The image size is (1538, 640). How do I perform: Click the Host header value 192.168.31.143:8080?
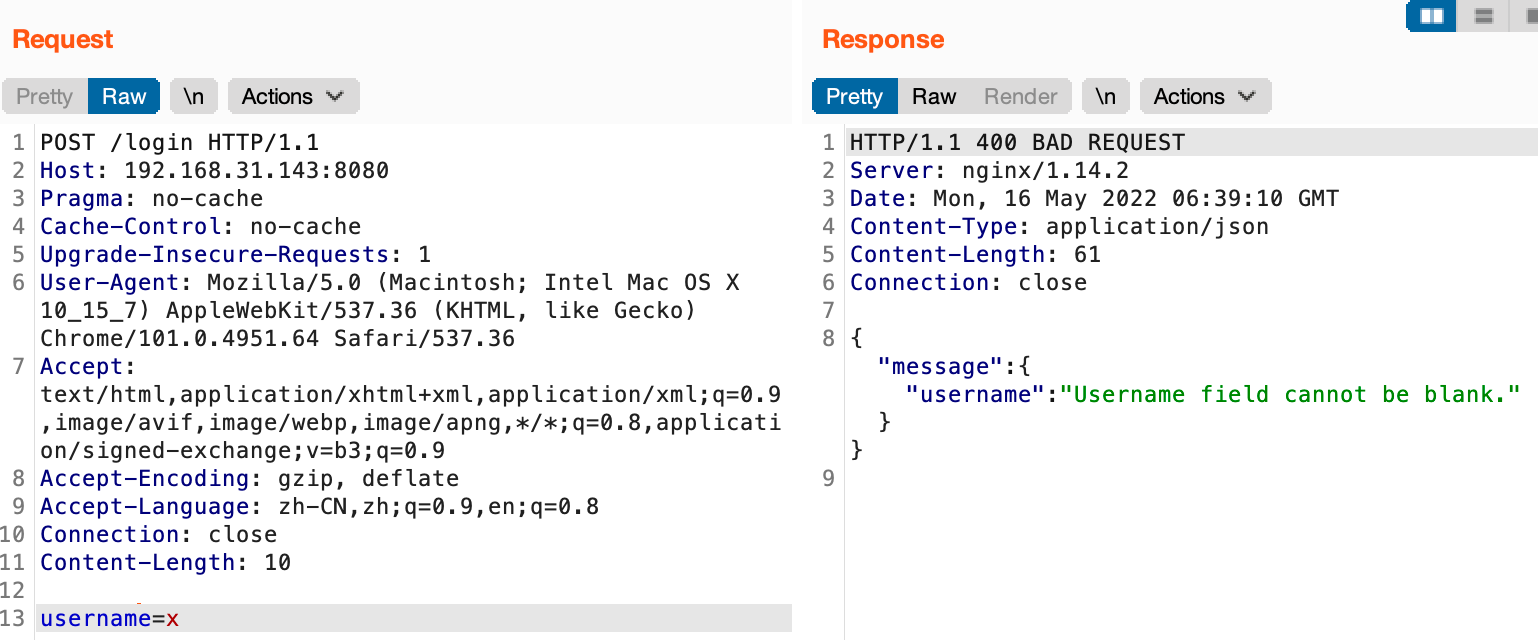[x=256, y=171]
